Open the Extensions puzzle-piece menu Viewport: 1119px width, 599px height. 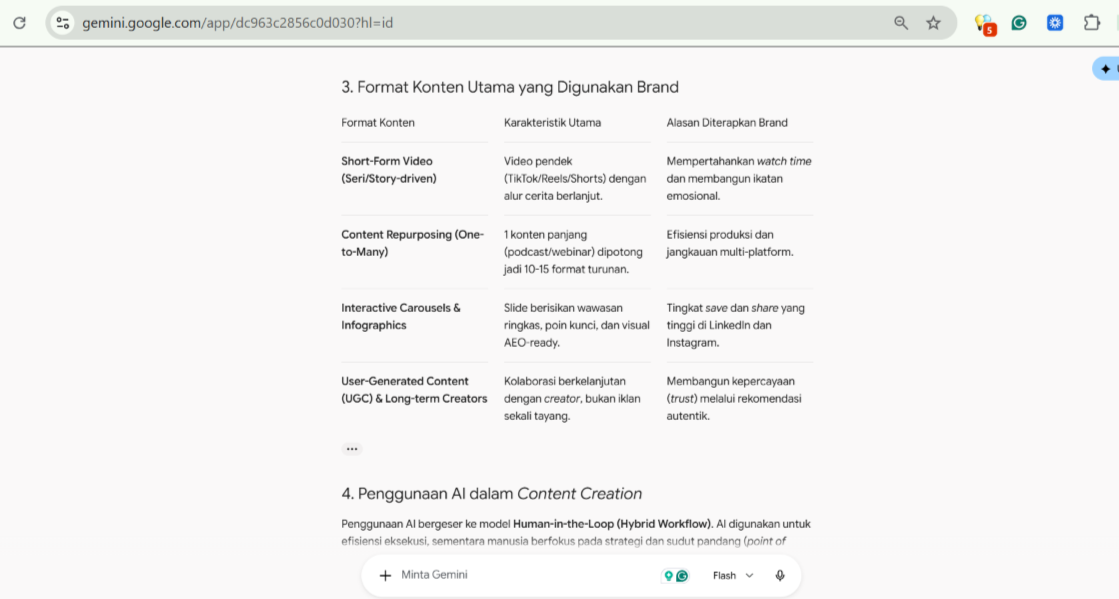click(1091, 23)
